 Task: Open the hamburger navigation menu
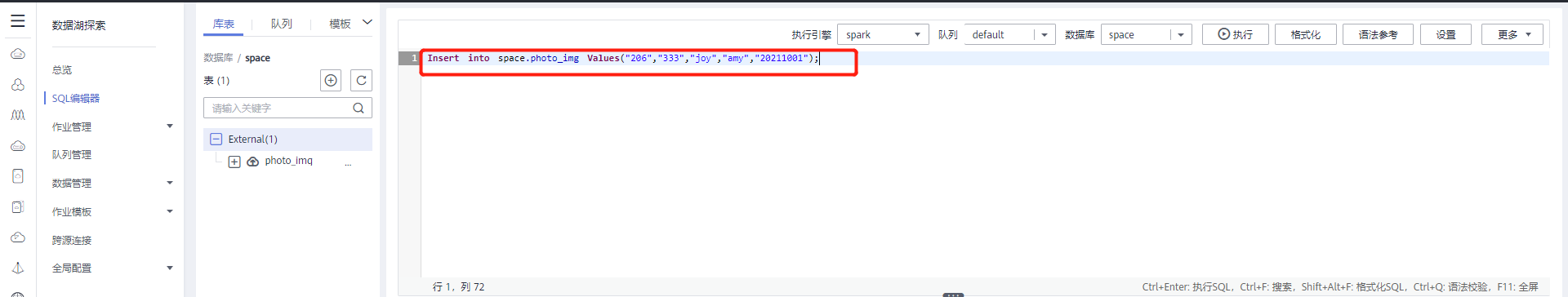coord(18,21)
